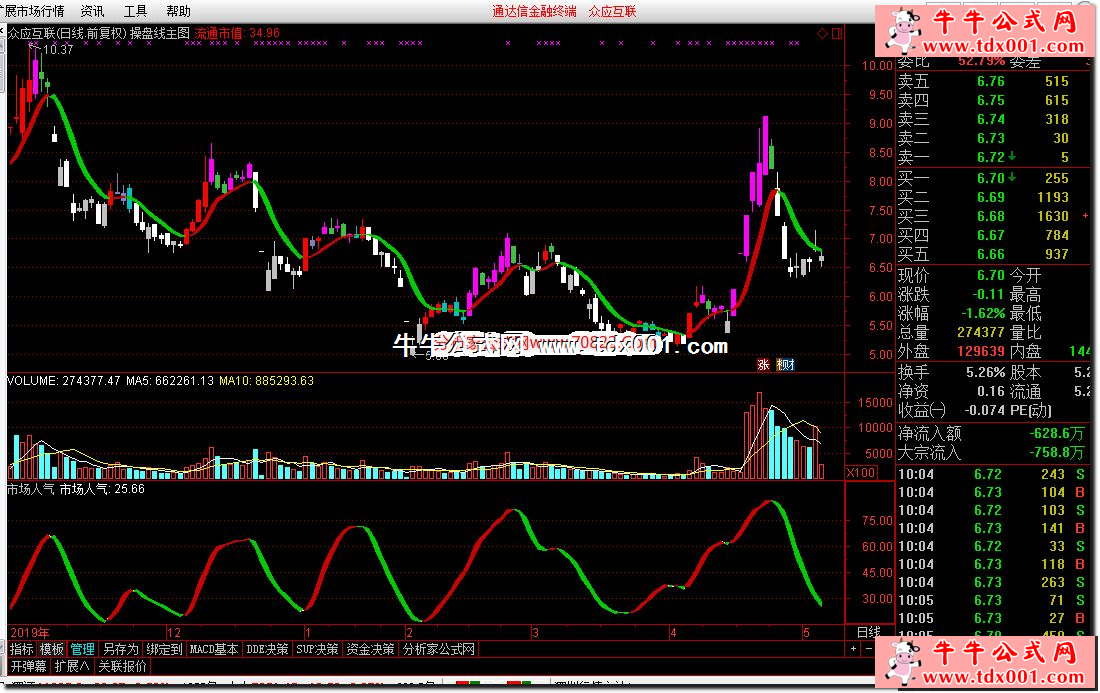1100x693 pixels.
Task: Click the 2019年 date on the time axis
Action: [29, 633]
